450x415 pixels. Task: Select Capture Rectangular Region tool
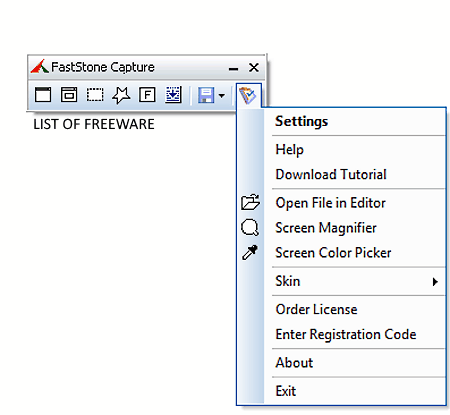point(95,95)
